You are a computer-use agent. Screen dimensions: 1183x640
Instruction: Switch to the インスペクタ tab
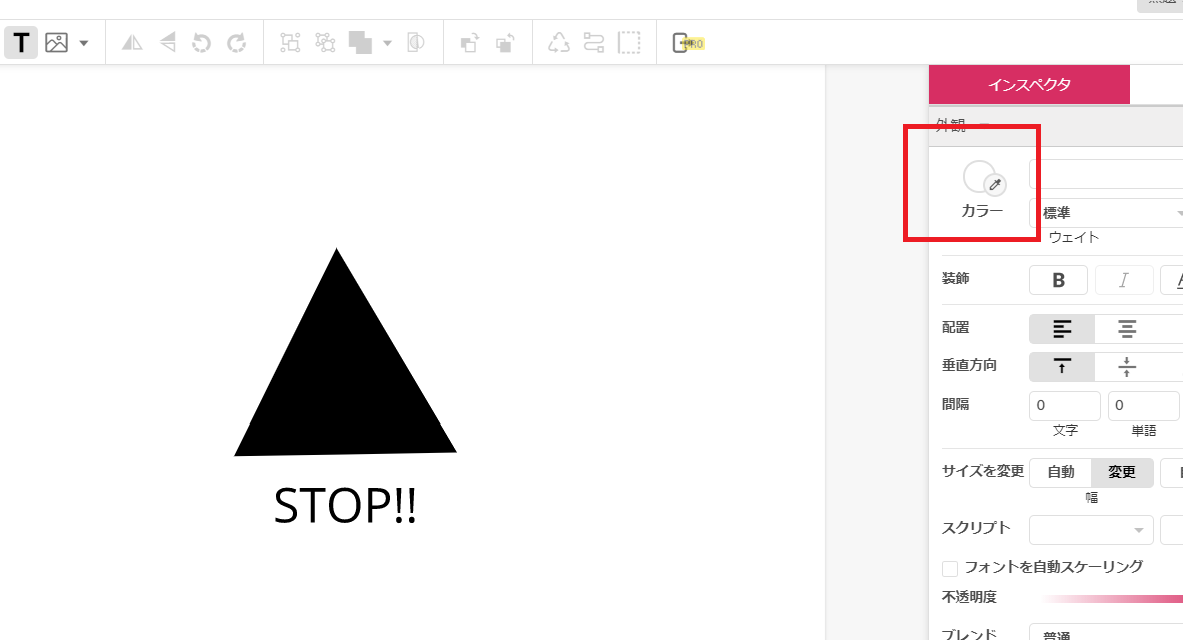click(x=1029, y=85)
